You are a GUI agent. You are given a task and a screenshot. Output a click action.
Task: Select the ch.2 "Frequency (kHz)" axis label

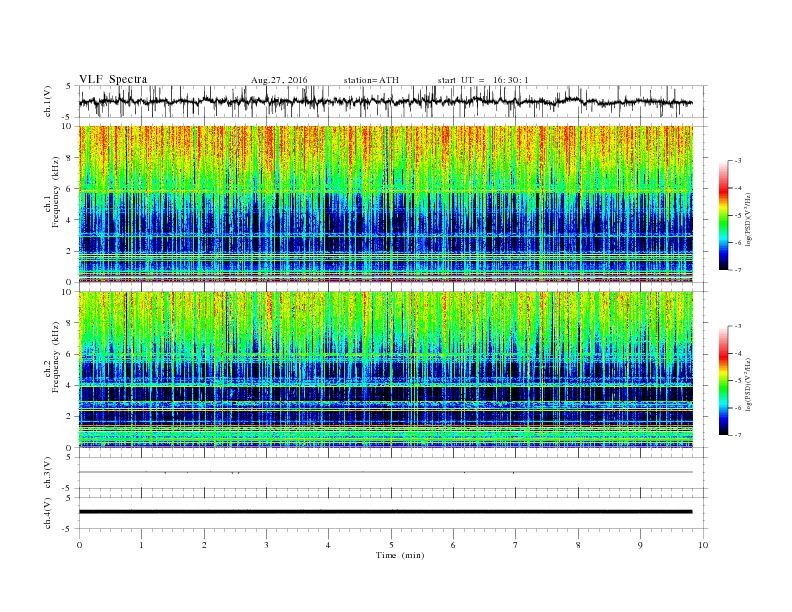pos(55,356)
